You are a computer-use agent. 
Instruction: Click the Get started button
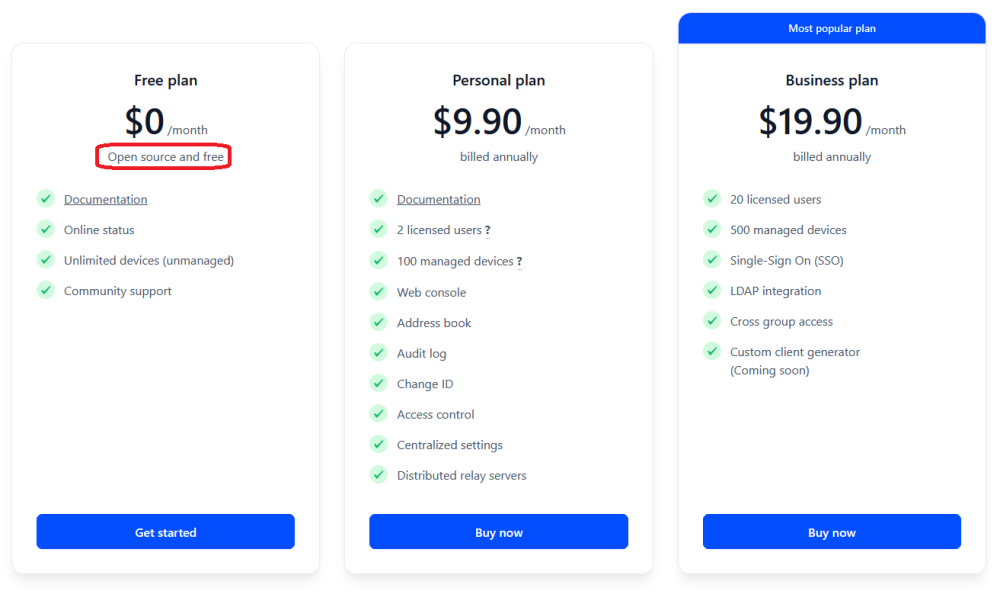165,532
